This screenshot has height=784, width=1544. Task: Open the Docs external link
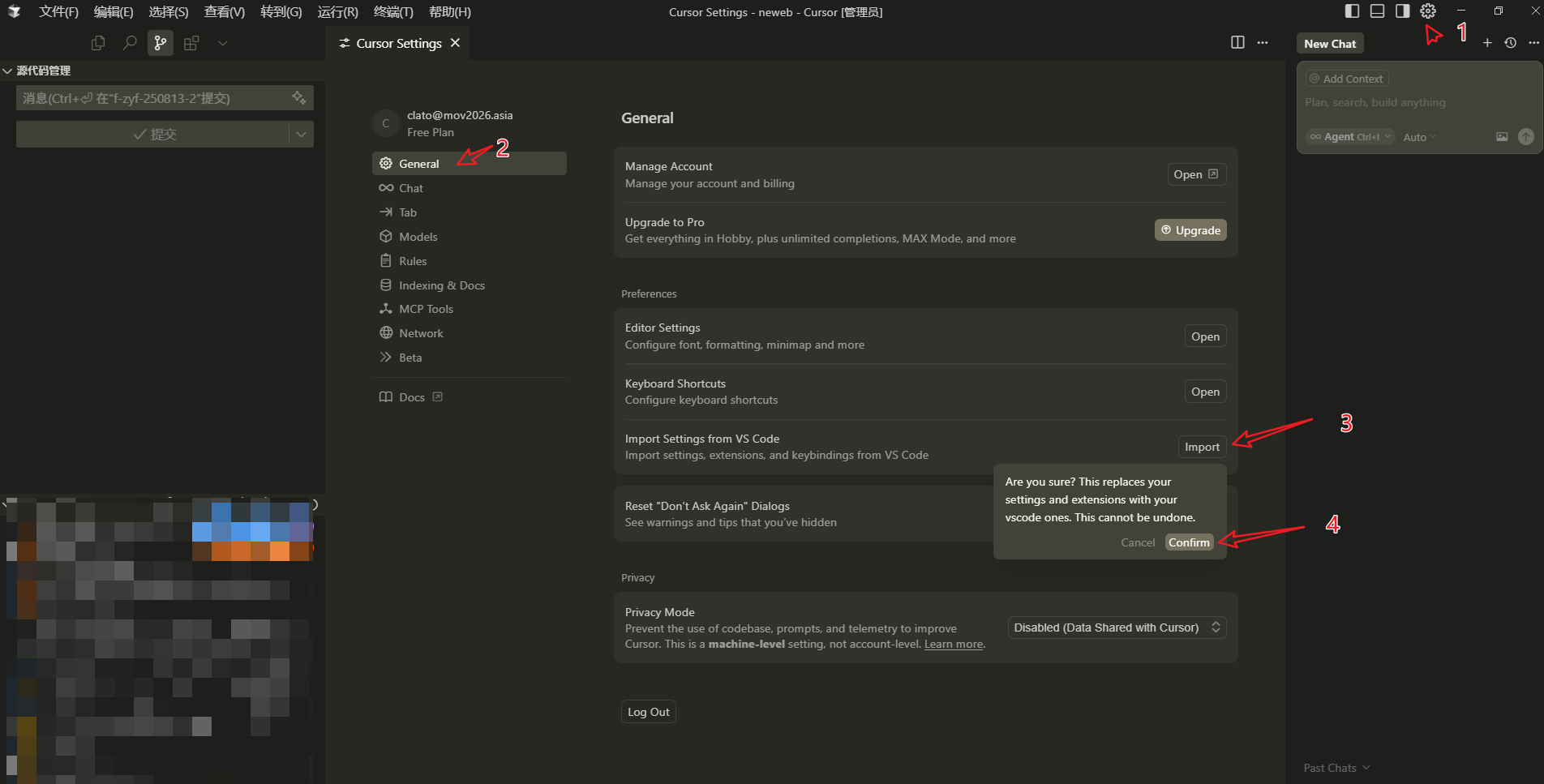[410, 397]
